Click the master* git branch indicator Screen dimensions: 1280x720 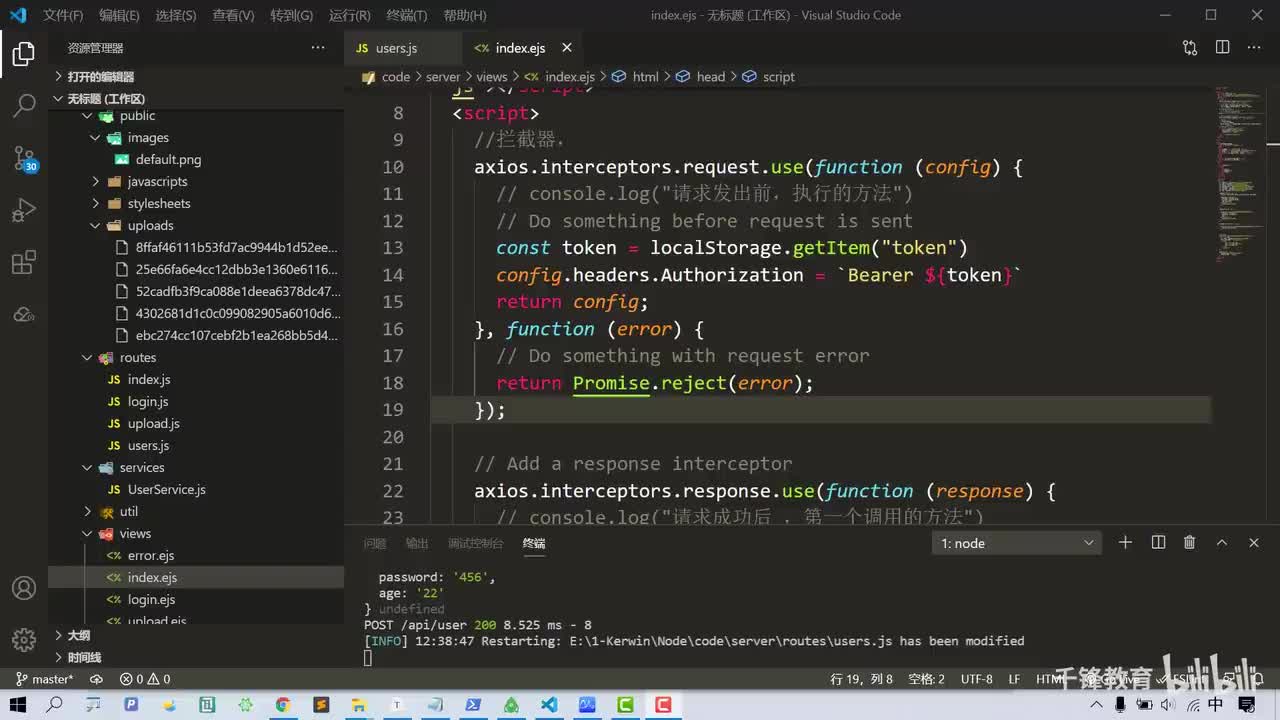[x=45, y=679]
